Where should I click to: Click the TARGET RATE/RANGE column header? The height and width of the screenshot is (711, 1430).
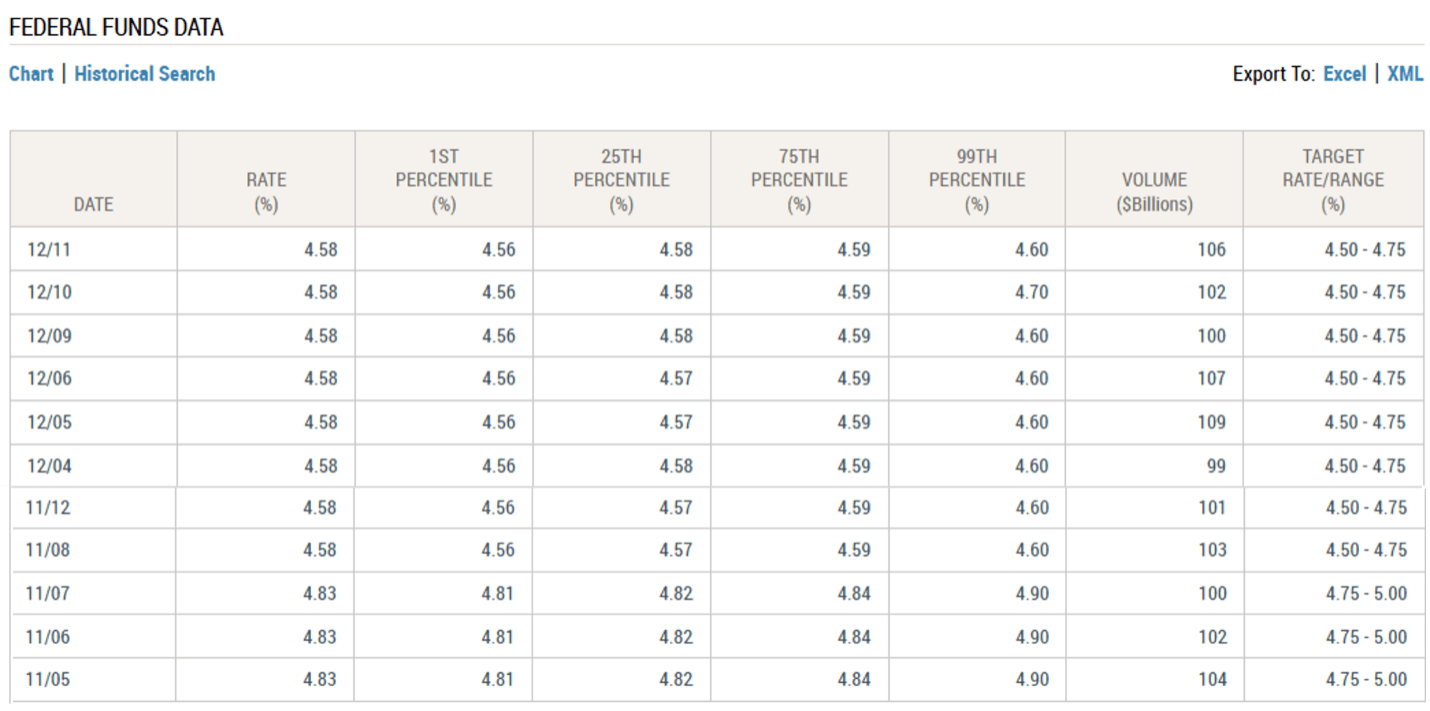(1333, 180)
